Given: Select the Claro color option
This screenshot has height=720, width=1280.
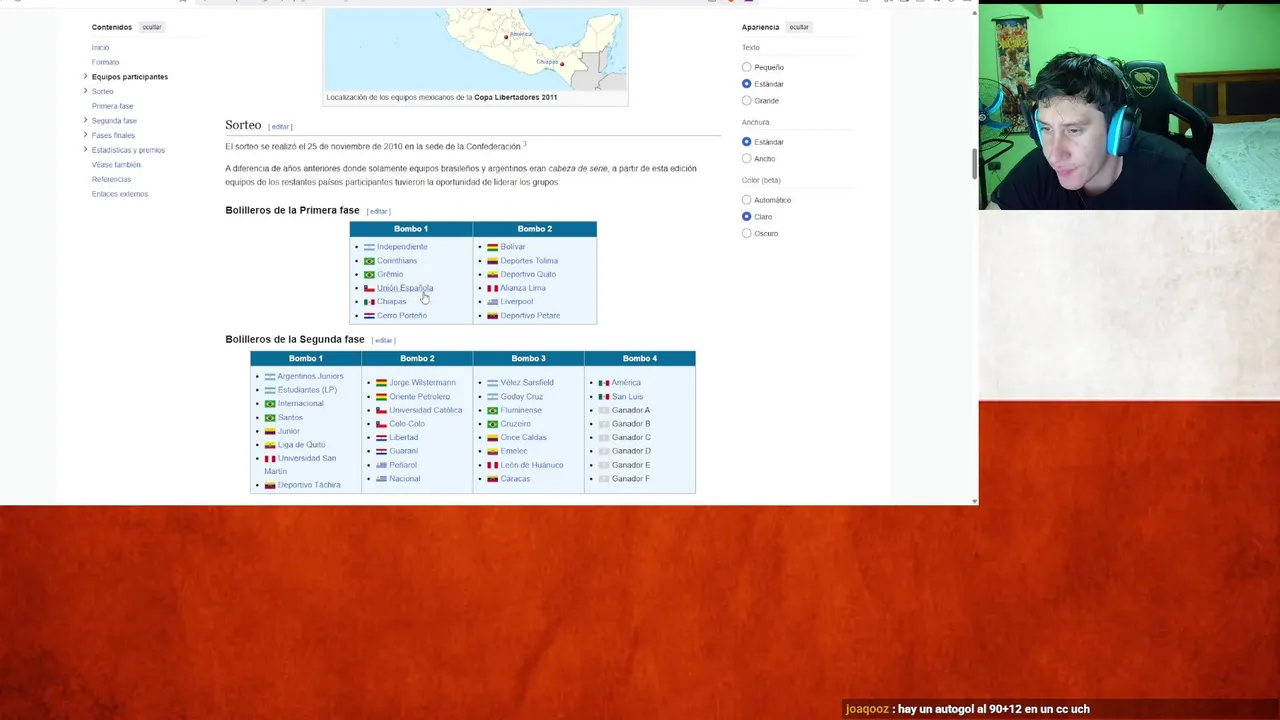Looking at the screenshot, I should point(746,217).
